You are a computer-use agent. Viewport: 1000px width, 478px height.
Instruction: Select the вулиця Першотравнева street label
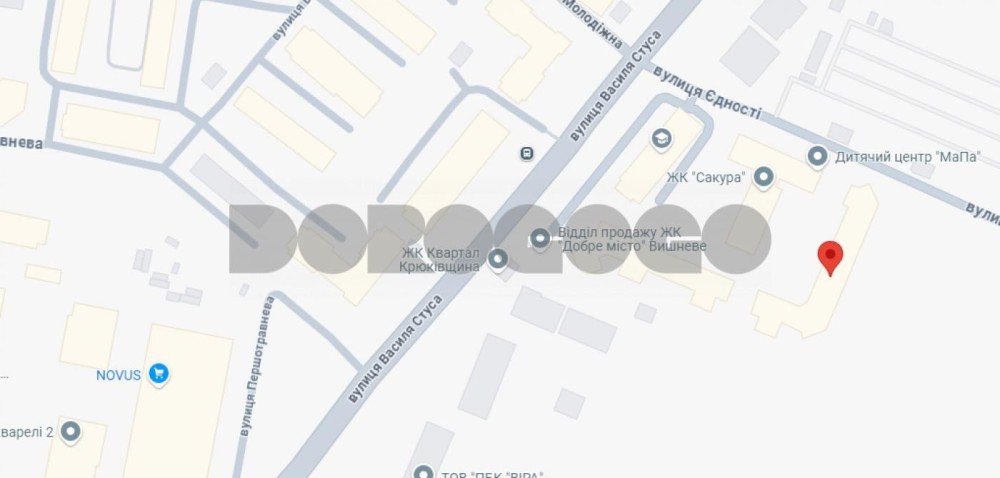[255, 366]
